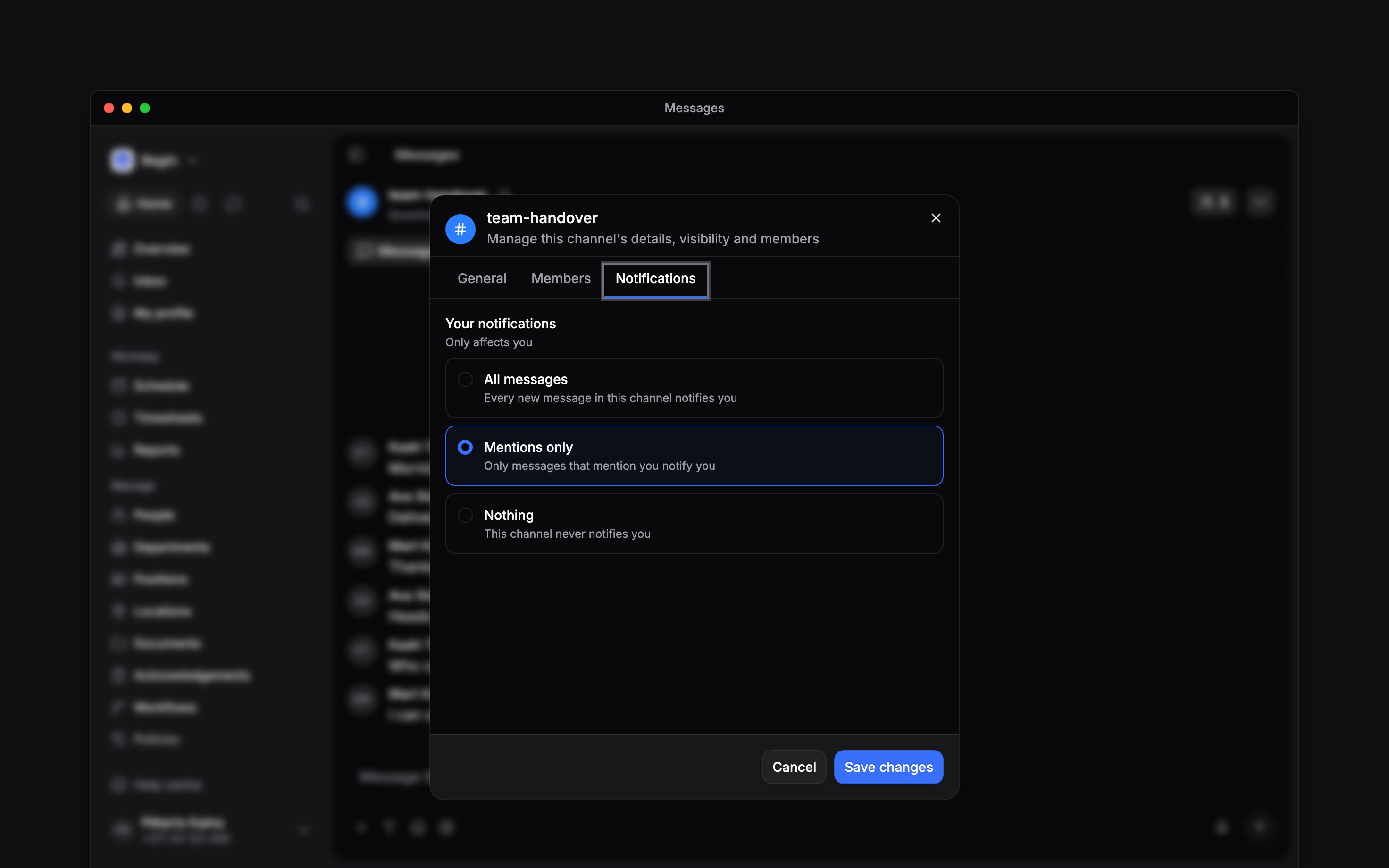Click Cancel in the dialog footer
The height and width of the screenshot is (868, 1389).
(794, 767)
